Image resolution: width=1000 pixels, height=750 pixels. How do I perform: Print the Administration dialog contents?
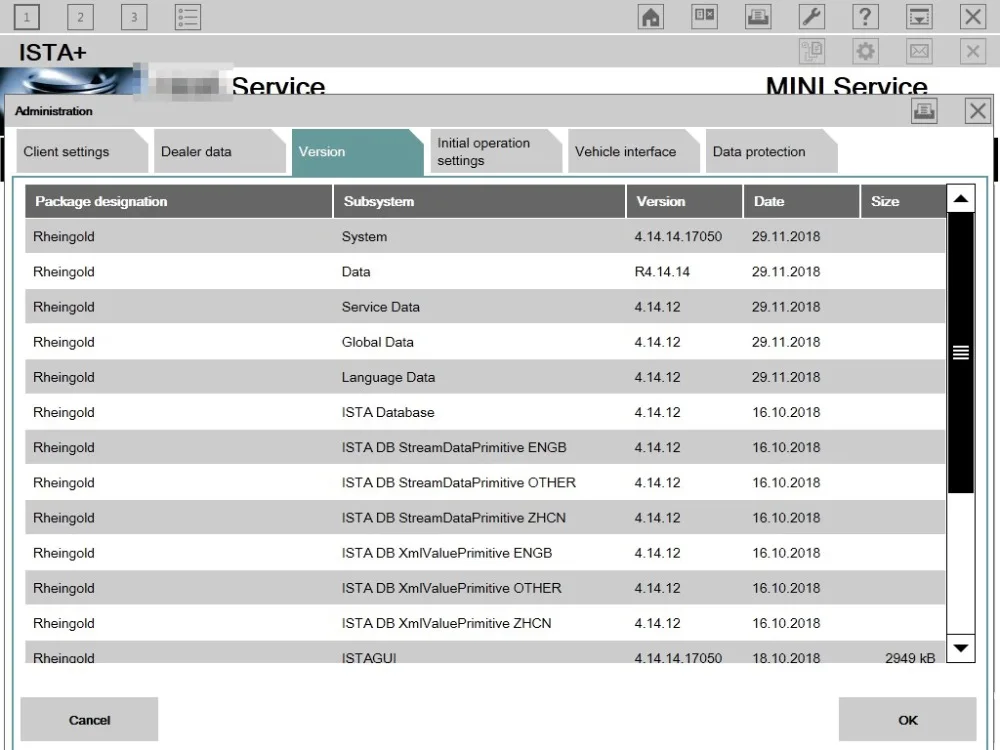click(x=924, y=111)
